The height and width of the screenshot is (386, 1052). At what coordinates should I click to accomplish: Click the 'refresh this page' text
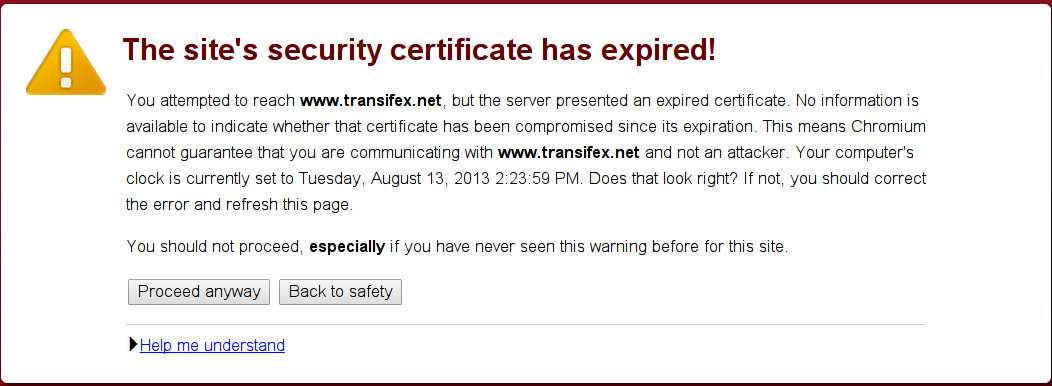click(x=289, y=205)
